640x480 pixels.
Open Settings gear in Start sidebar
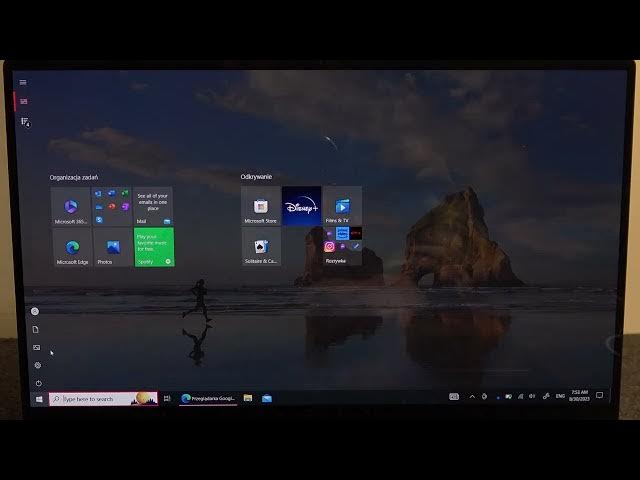tap(37, 365)
